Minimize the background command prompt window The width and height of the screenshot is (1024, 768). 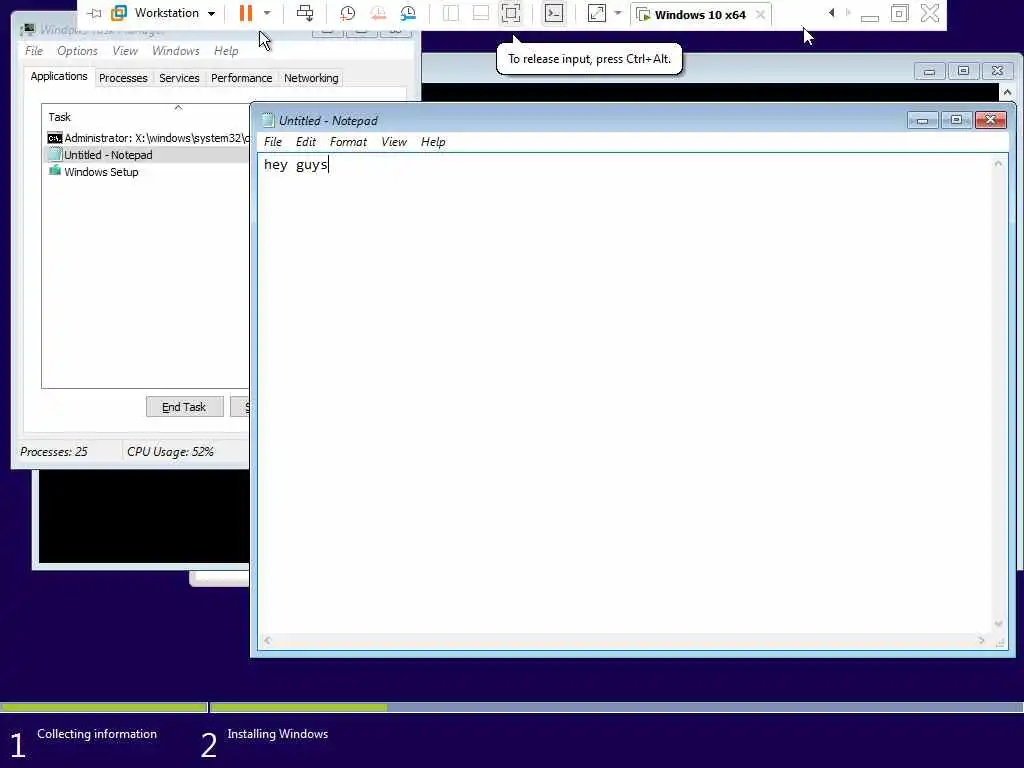[929, 71]
